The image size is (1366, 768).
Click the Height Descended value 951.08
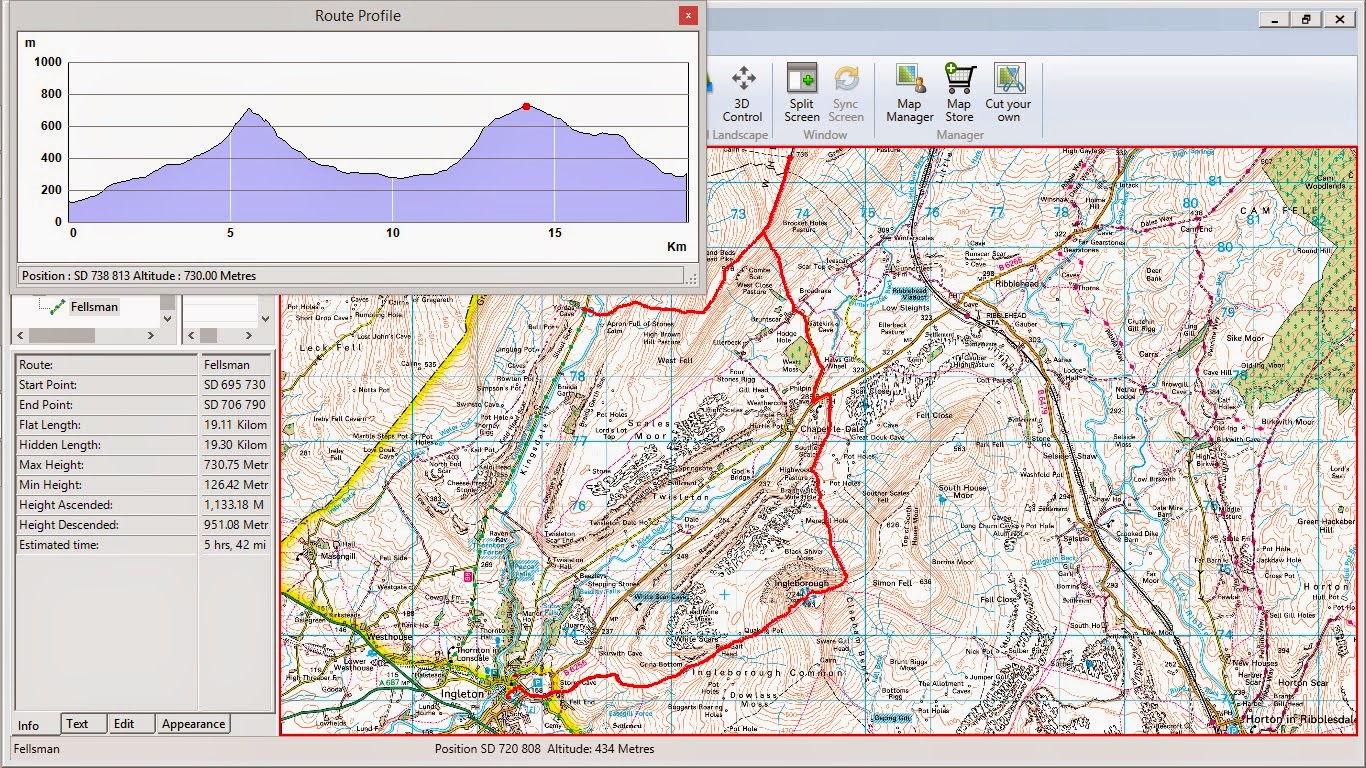click(x=235, y=525)
